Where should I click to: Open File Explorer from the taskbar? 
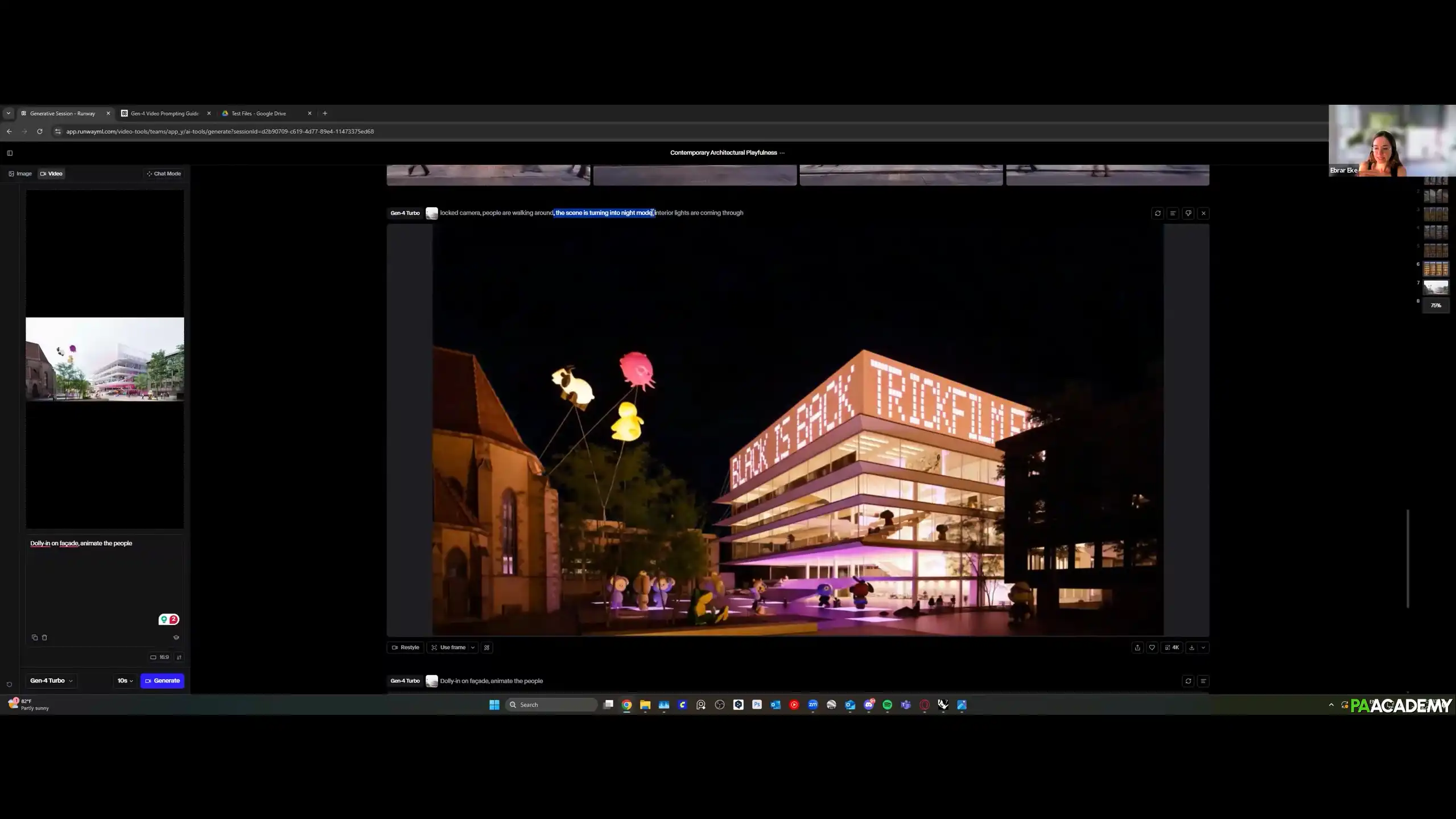click(645, 705)
